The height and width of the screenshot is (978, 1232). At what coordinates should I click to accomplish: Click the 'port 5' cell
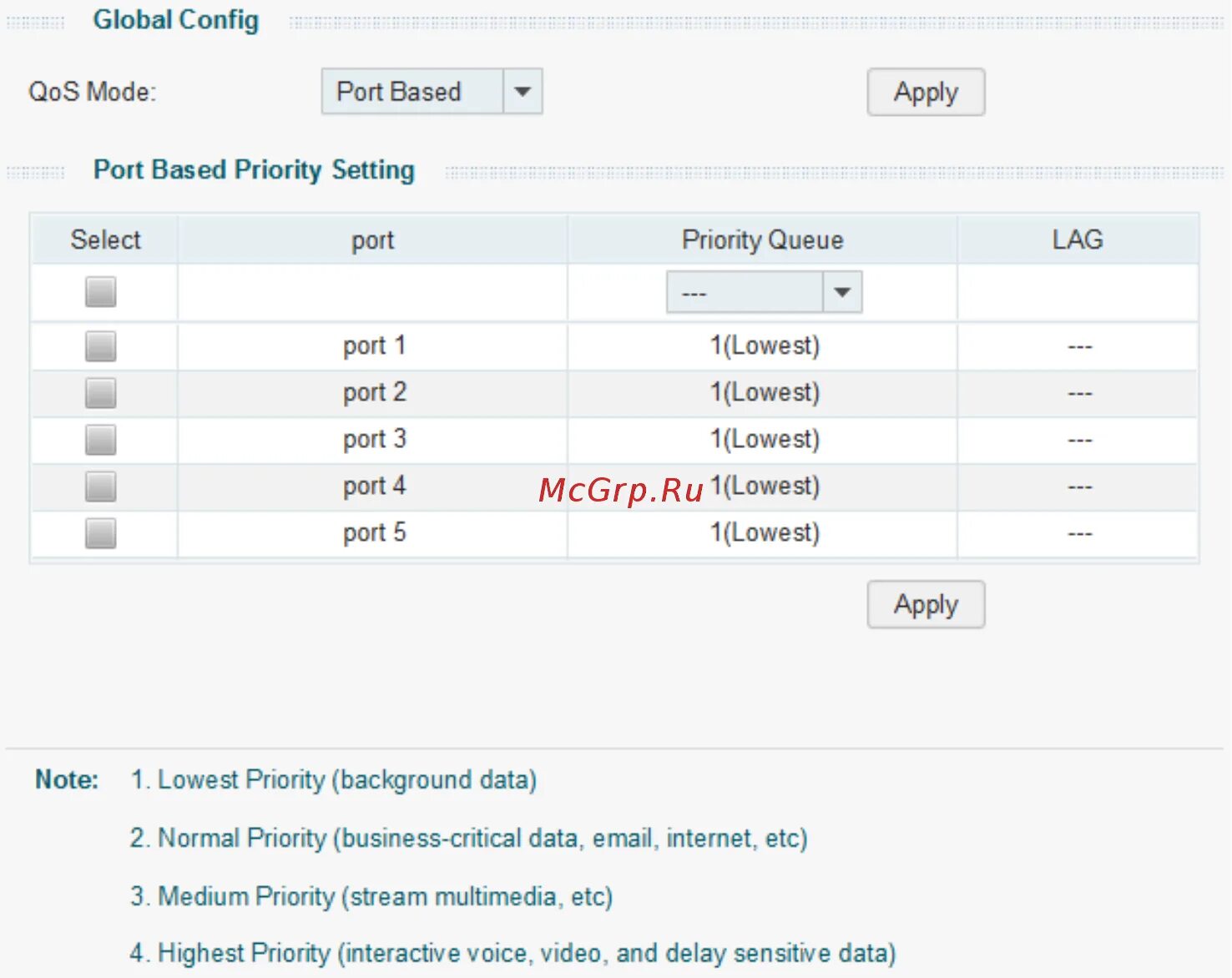pos(374,532)
